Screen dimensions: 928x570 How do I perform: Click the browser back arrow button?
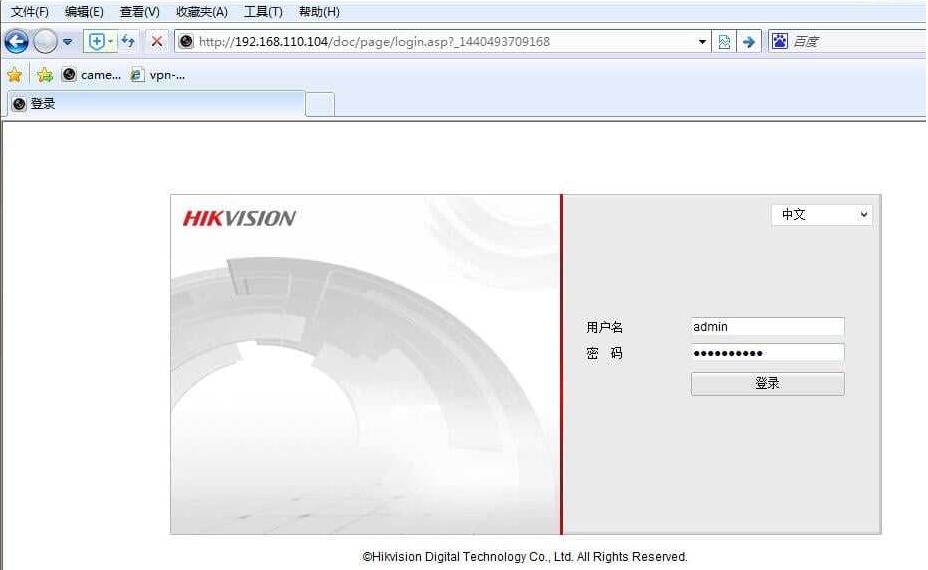click(16, 41)
